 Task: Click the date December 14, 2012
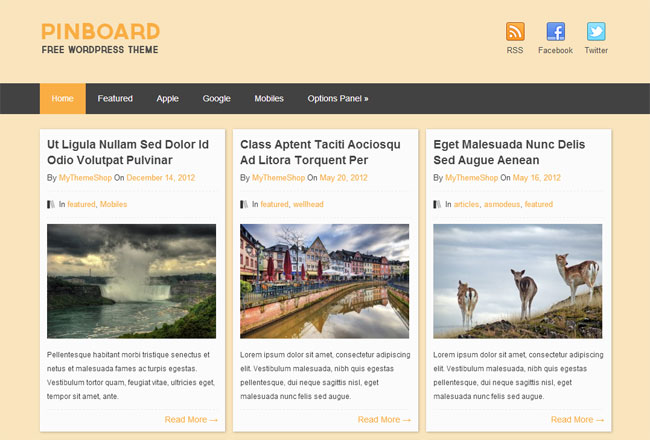click(x=161, y=177)
